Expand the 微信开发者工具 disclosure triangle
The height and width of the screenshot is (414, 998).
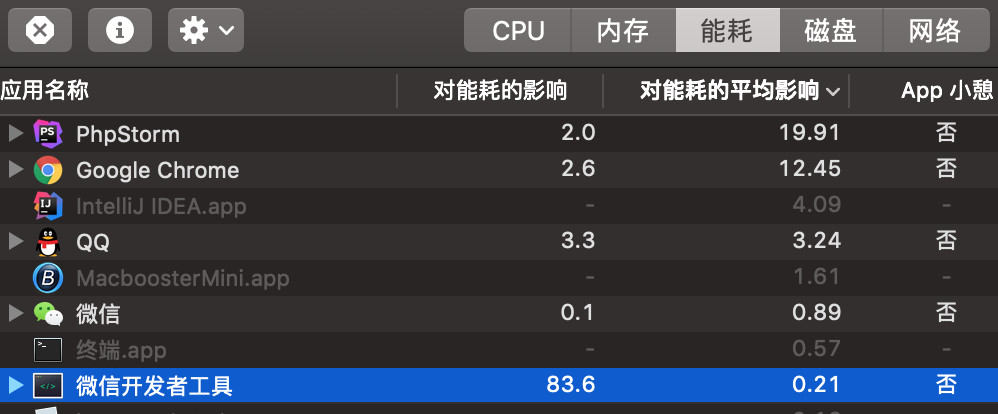point(16,386)
